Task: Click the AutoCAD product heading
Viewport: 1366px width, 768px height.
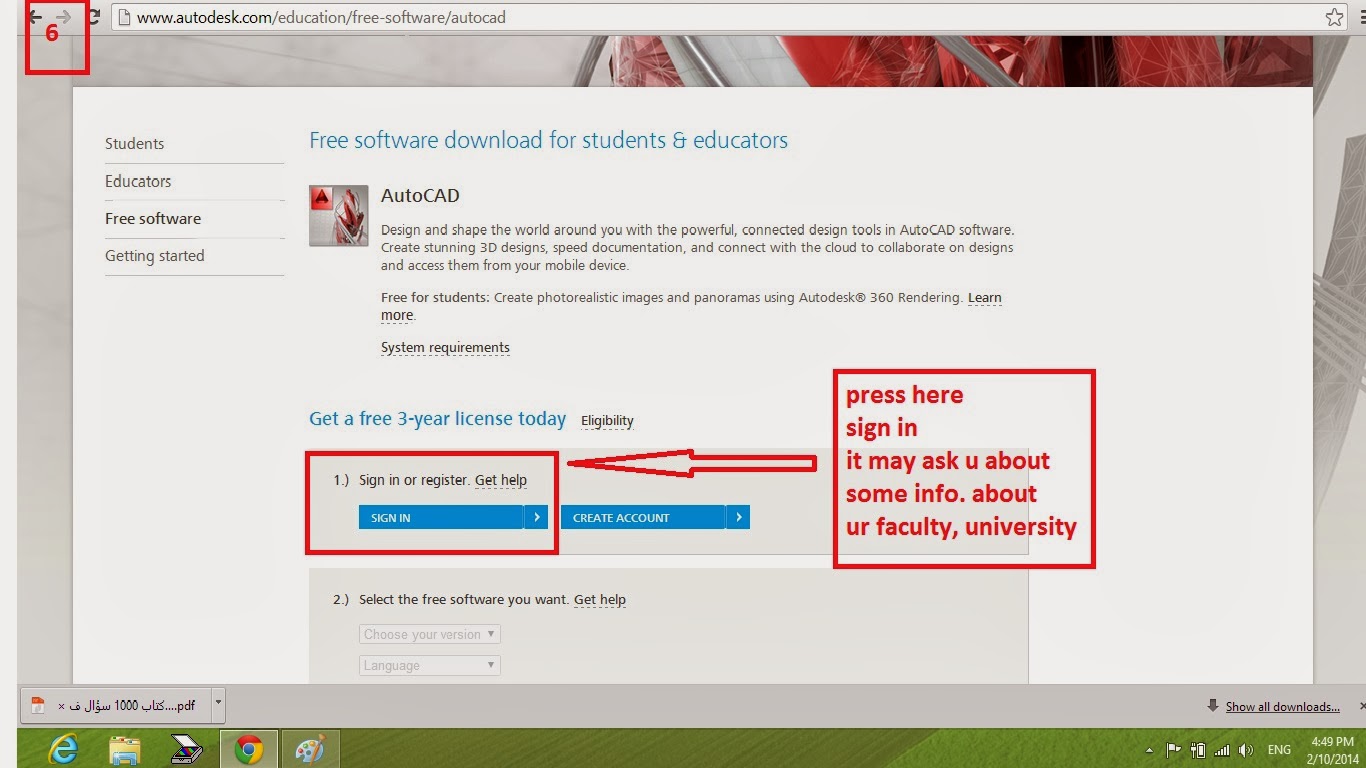Action: 420,196
